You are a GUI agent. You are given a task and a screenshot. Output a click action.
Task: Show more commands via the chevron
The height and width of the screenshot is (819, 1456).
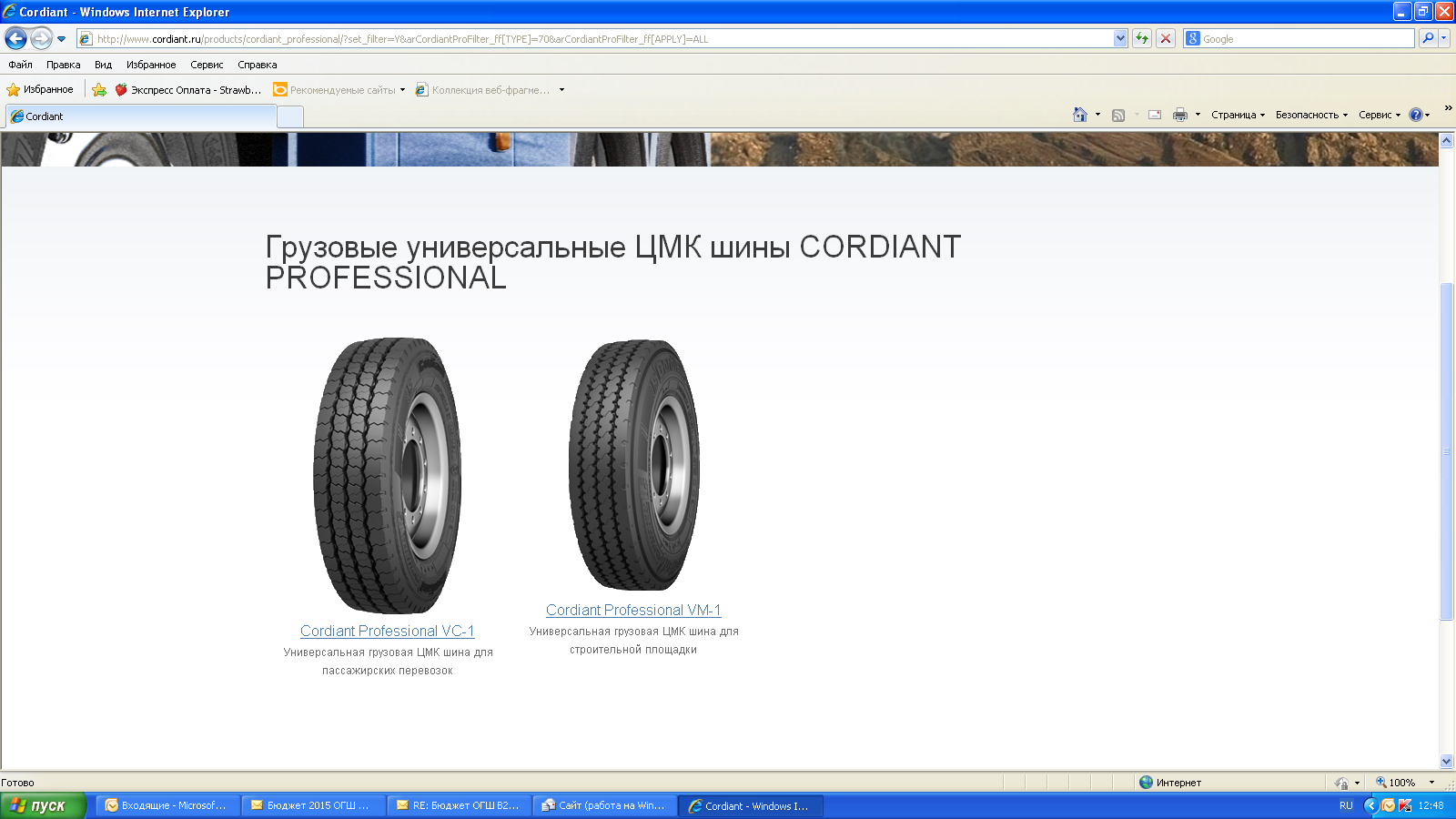(1448, 107)
